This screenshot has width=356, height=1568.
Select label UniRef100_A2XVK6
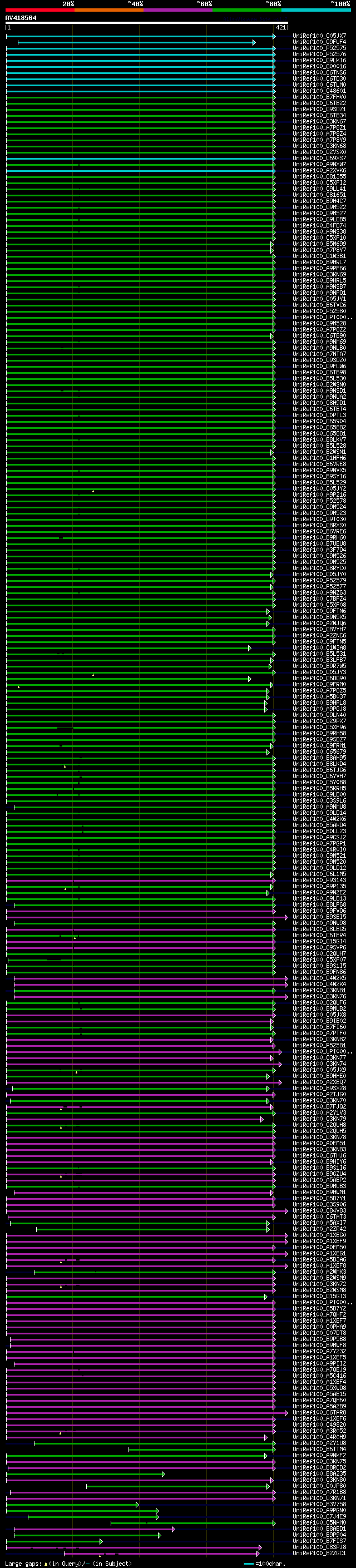tap(319, 171)
